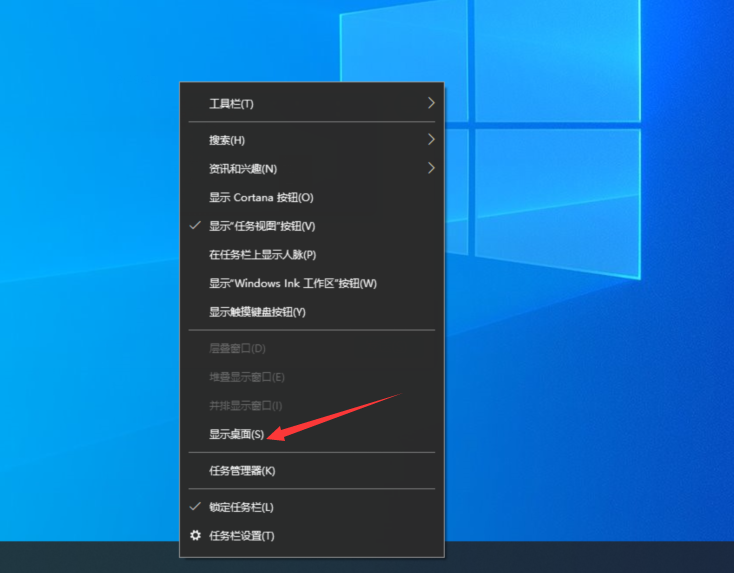This screenshot has height=573, width=734.
Task: Click the checkmark beside 显示"任务视图"按钮
Action: click(x=195, y=226)
